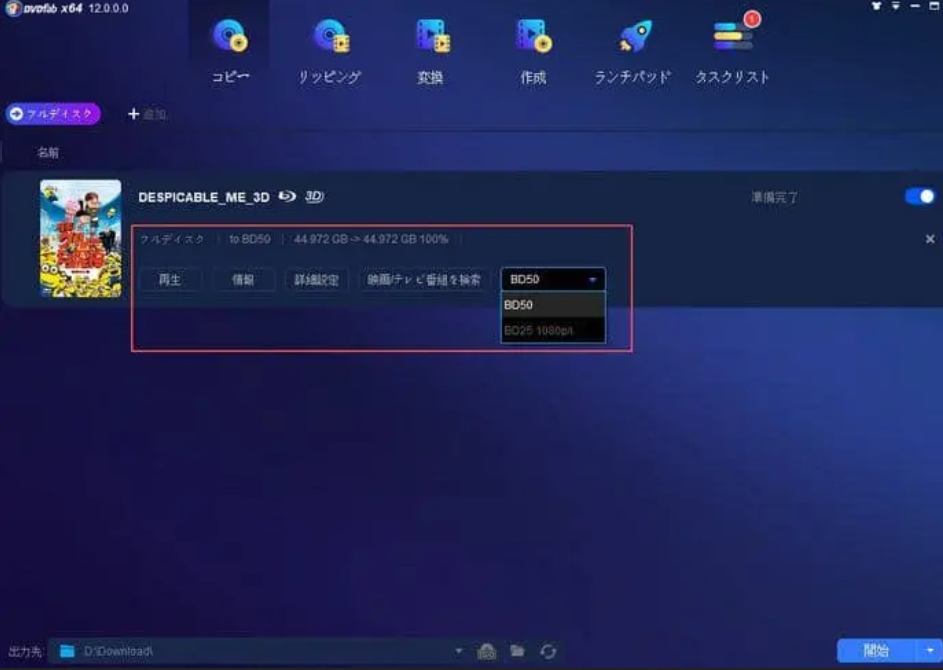Open the output destination path dropdown
Image resolution: width=943 pixels, height=670 pixels.
click(458, 651)
